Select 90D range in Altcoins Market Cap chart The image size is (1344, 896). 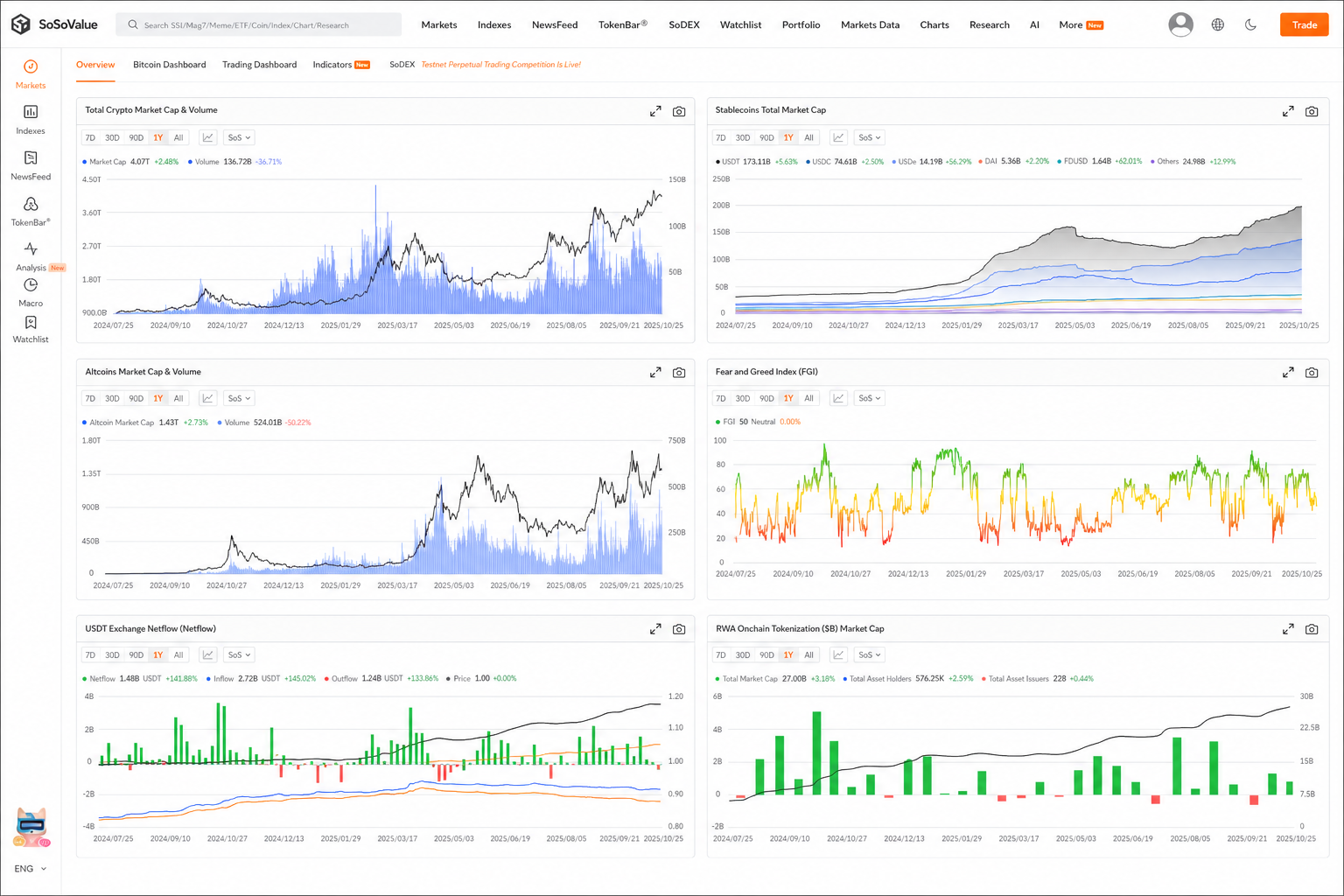136,398
